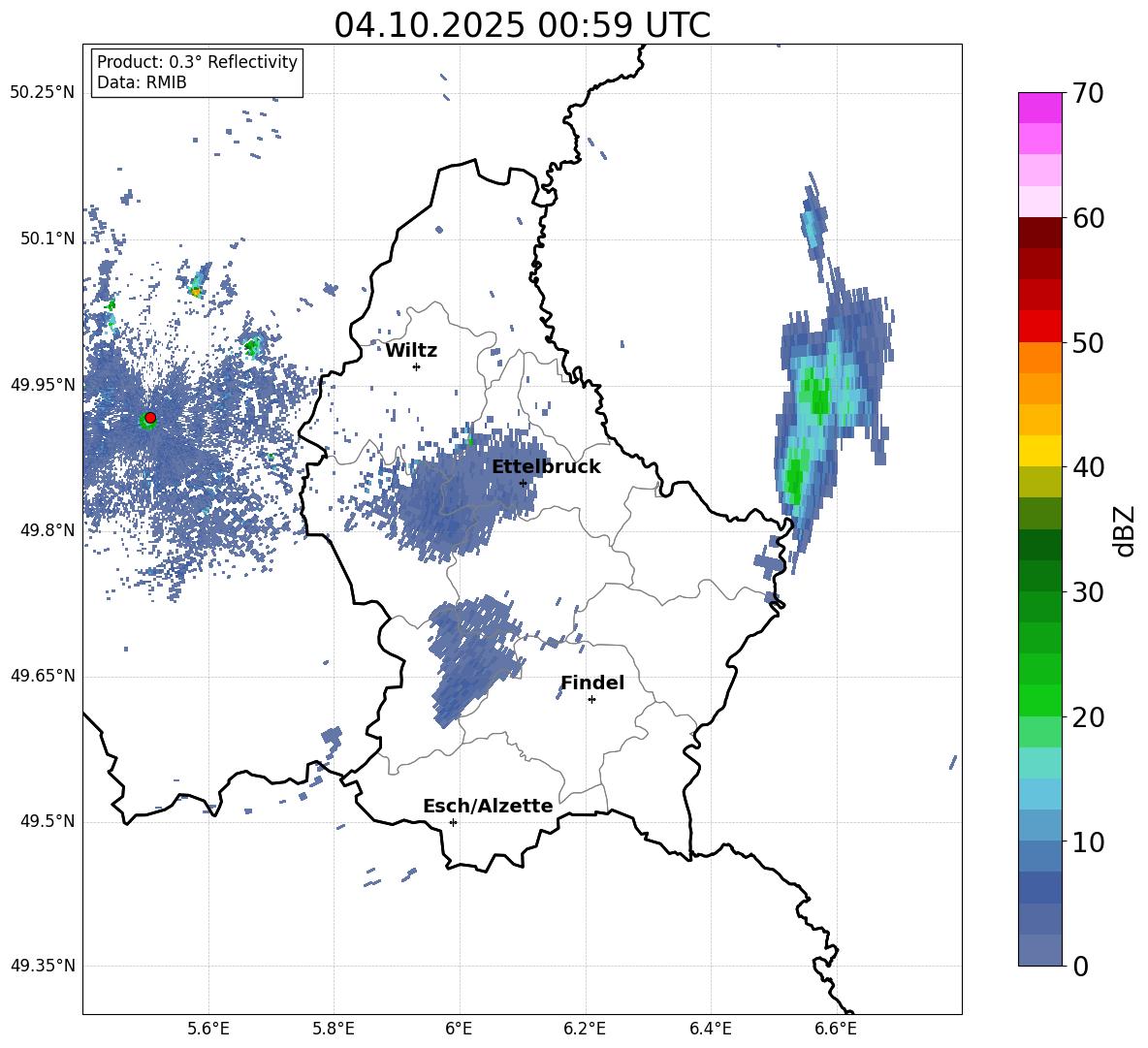
Task: Click the 50.25°N latitude label
Action: click(x=43, y=93)
